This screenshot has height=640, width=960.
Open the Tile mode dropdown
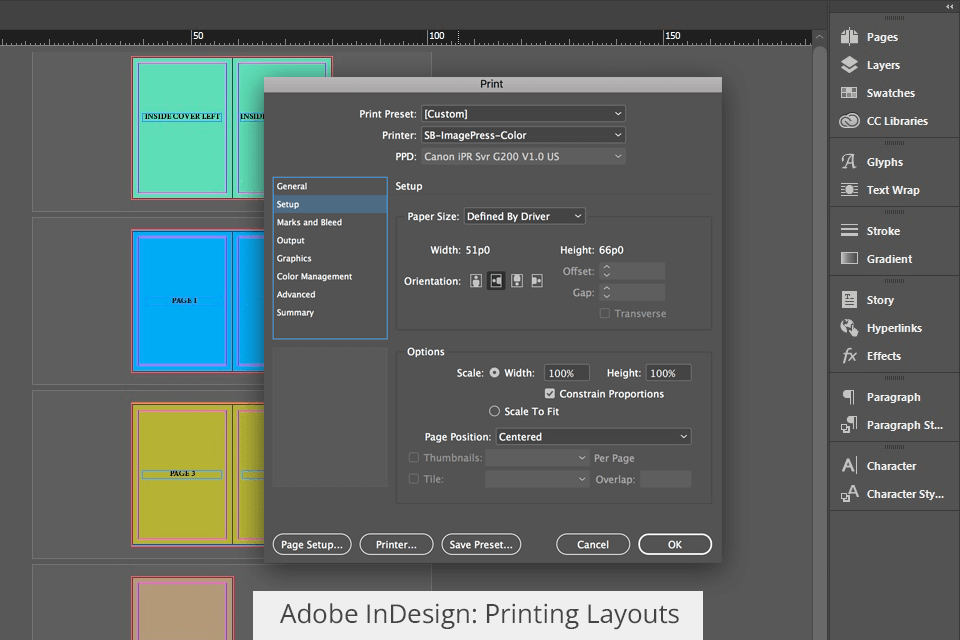(538, 479)
